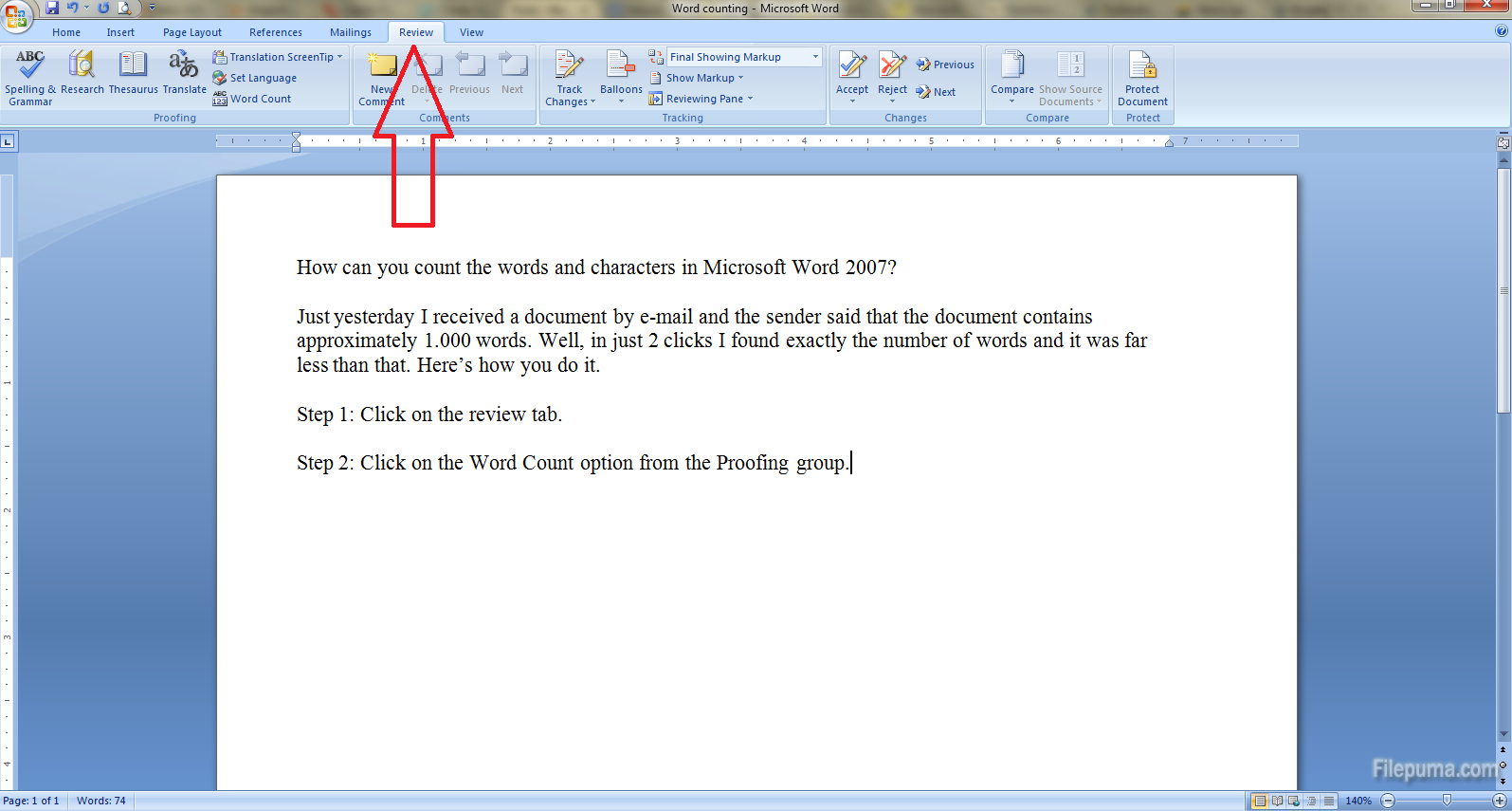Switch to Outline view
This screenshot has height=811, width=1512.
coord(1312,801)
